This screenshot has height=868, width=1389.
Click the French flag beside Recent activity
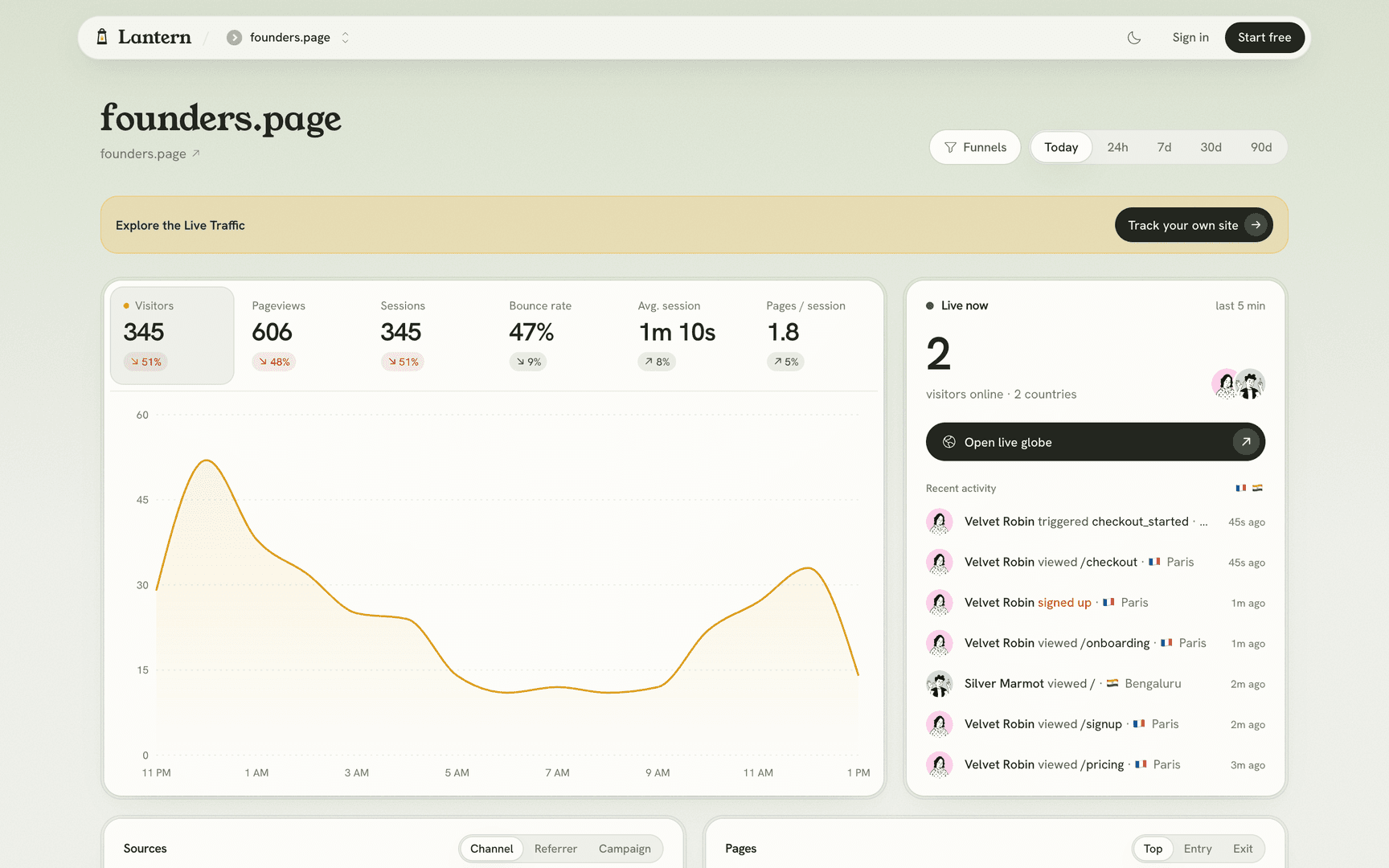click(1241, 488)
